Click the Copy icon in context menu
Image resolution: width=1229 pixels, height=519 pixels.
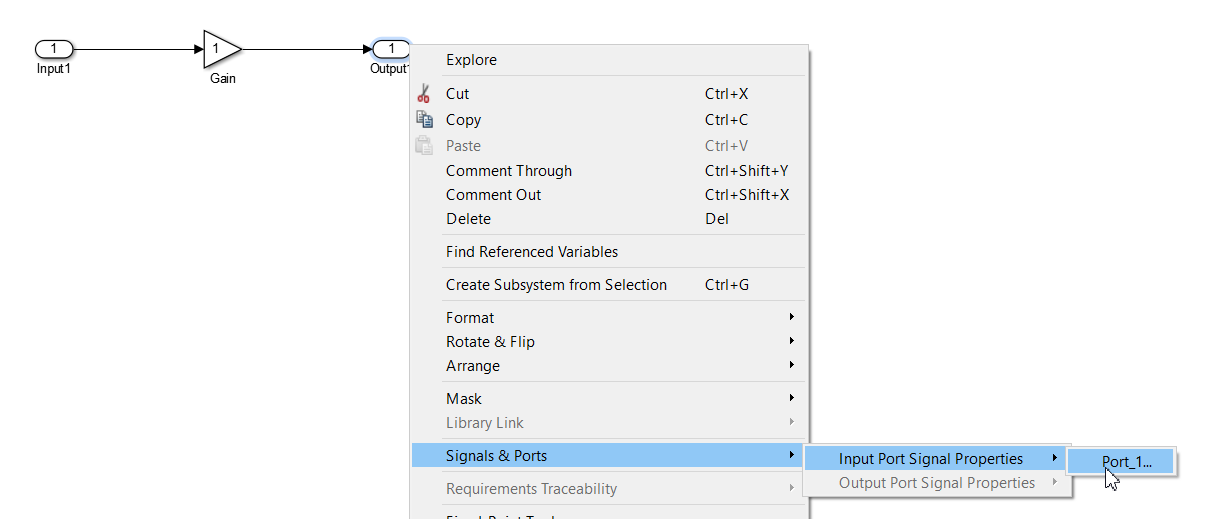click(x=424, y=120)
